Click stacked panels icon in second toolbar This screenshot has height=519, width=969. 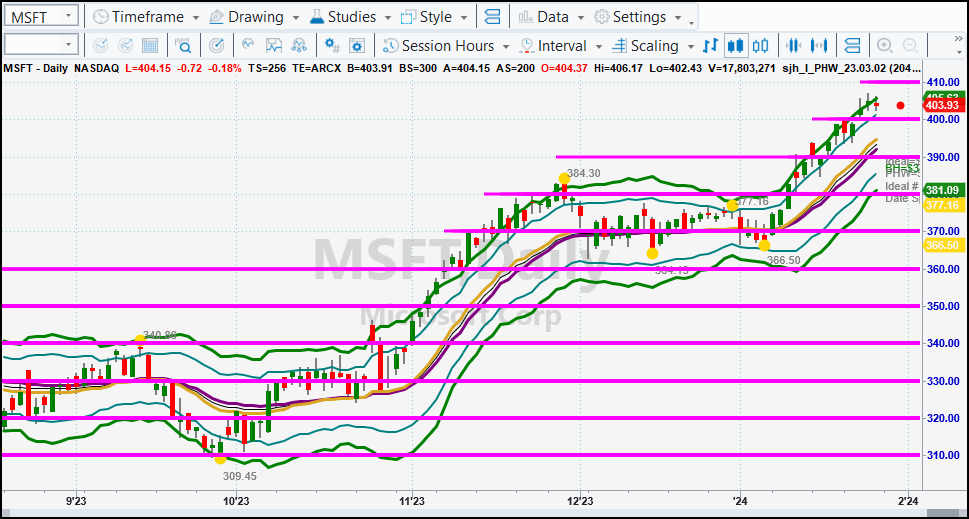(x=852, y=45)
